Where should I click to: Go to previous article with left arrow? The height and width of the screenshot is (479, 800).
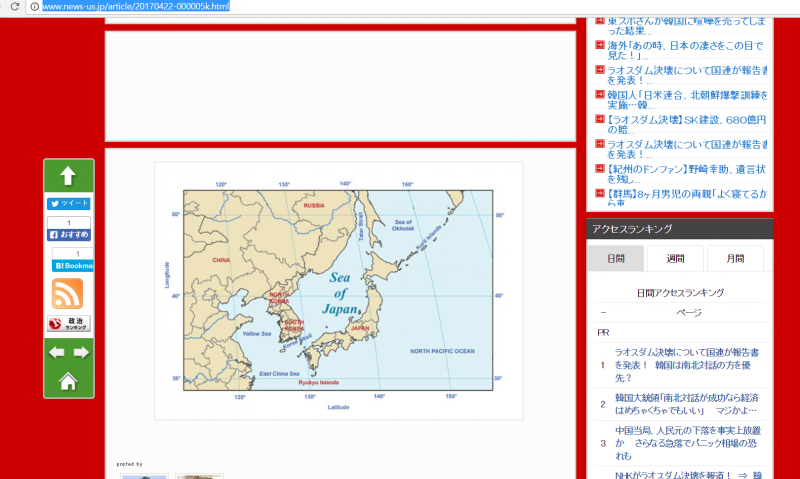pyautogui.click(x=57, y=353)
